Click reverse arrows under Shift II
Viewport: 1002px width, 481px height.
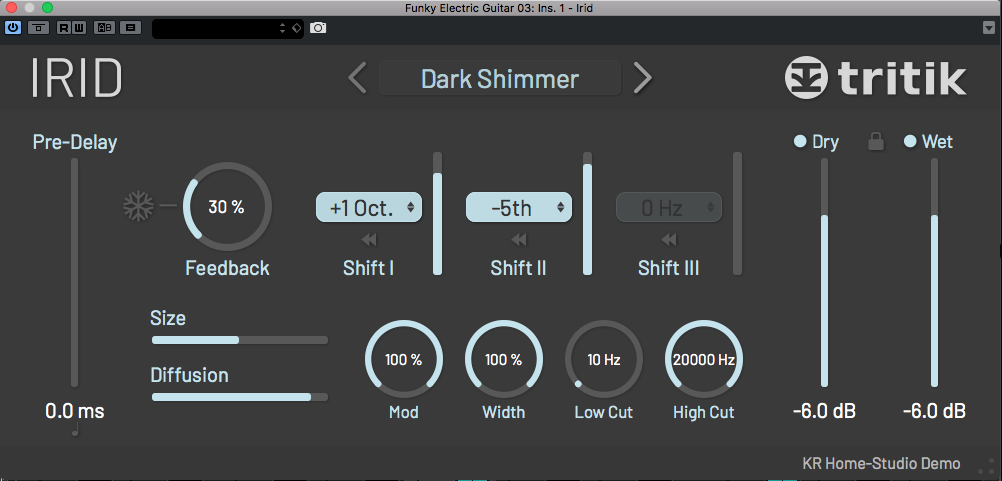(x=518, y=239)
